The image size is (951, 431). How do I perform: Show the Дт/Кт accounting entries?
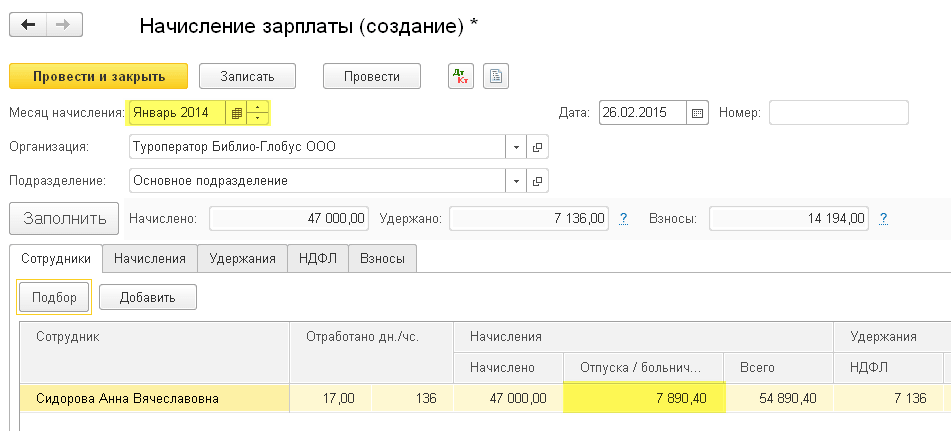point(460,76)
